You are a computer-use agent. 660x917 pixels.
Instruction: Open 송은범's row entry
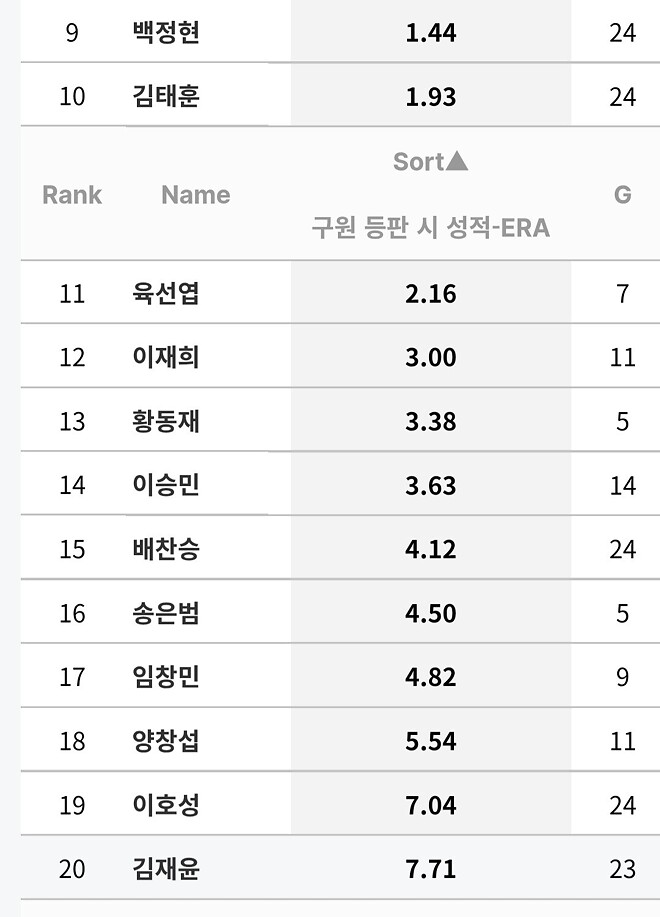pos(163,612)
